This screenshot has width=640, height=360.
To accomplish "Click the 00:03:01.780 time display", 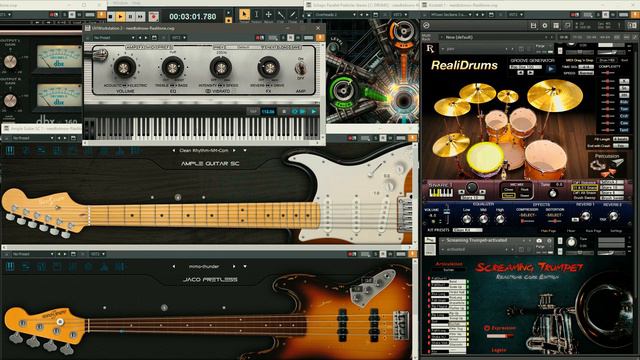I will [193, 17].
